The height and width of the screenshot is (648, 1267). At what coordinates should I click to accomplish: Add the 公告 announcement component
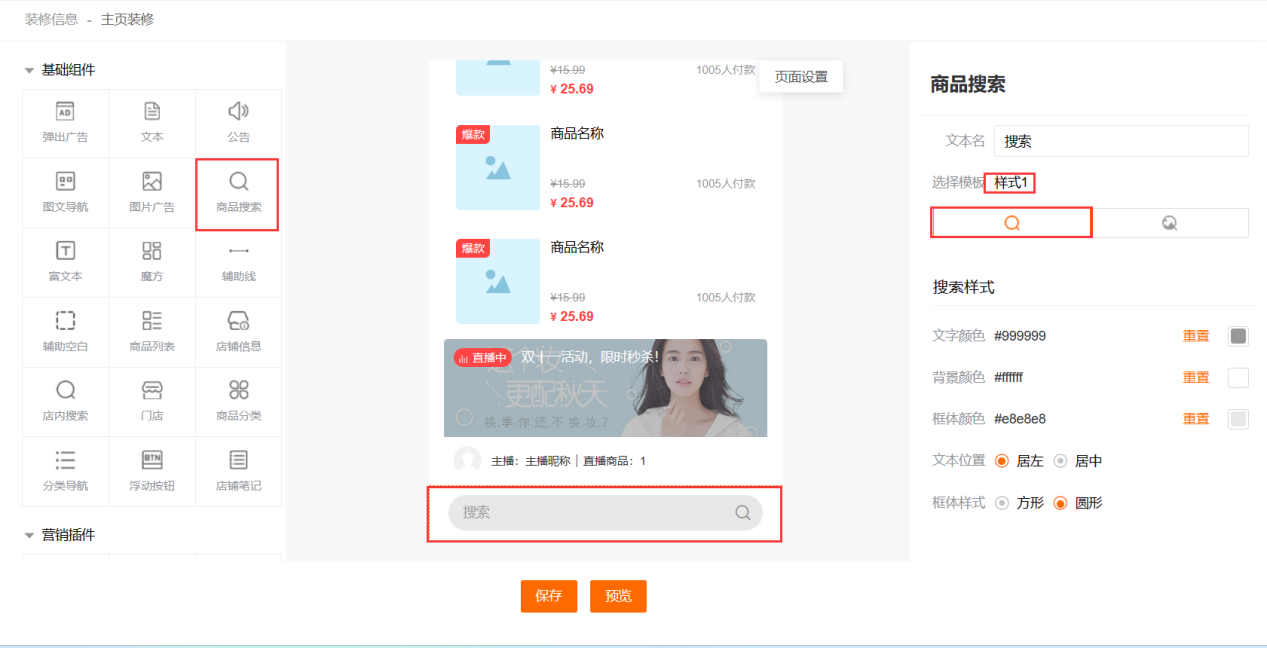pyautogui.click(x=238, y=122)
